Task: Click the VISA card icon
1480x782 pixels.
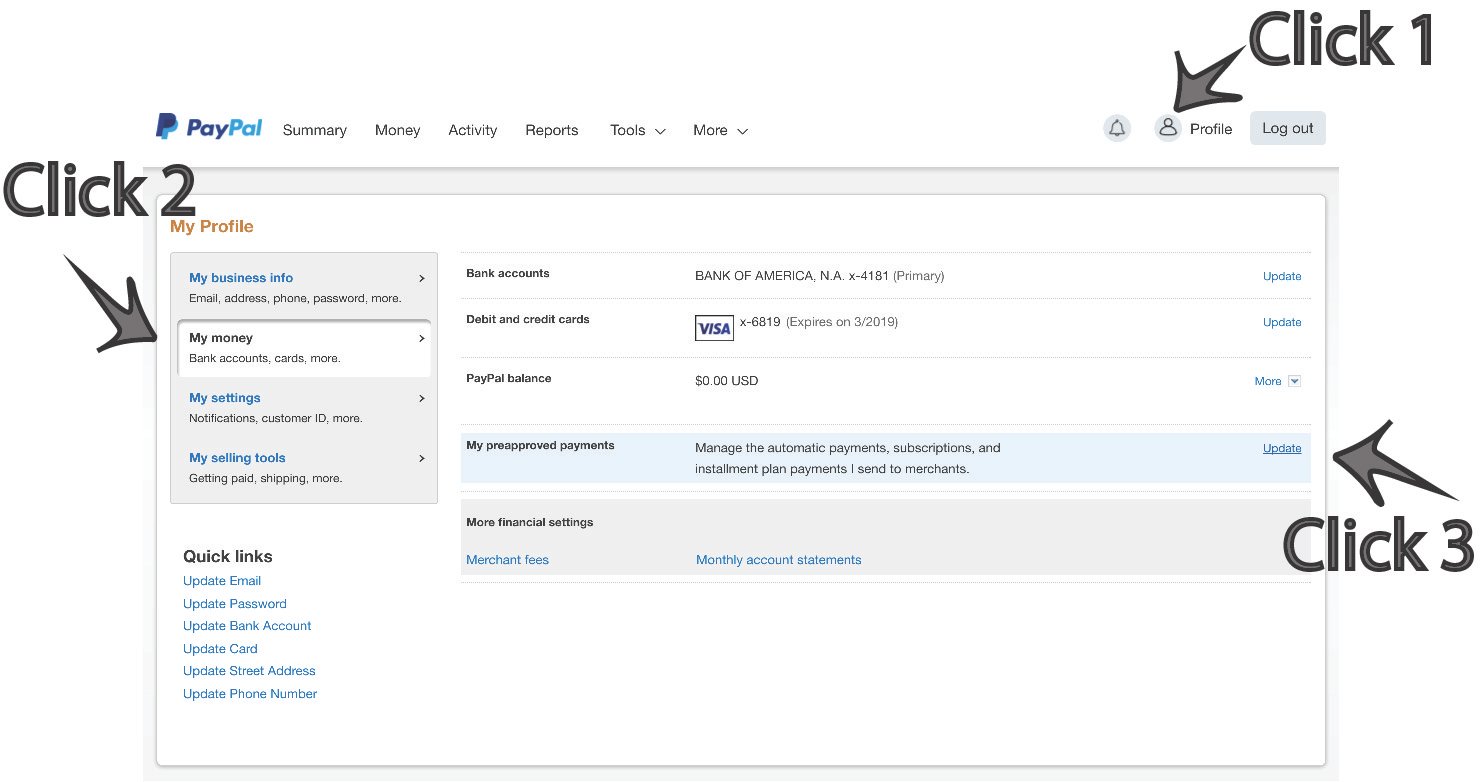Action: coord(714,328)
